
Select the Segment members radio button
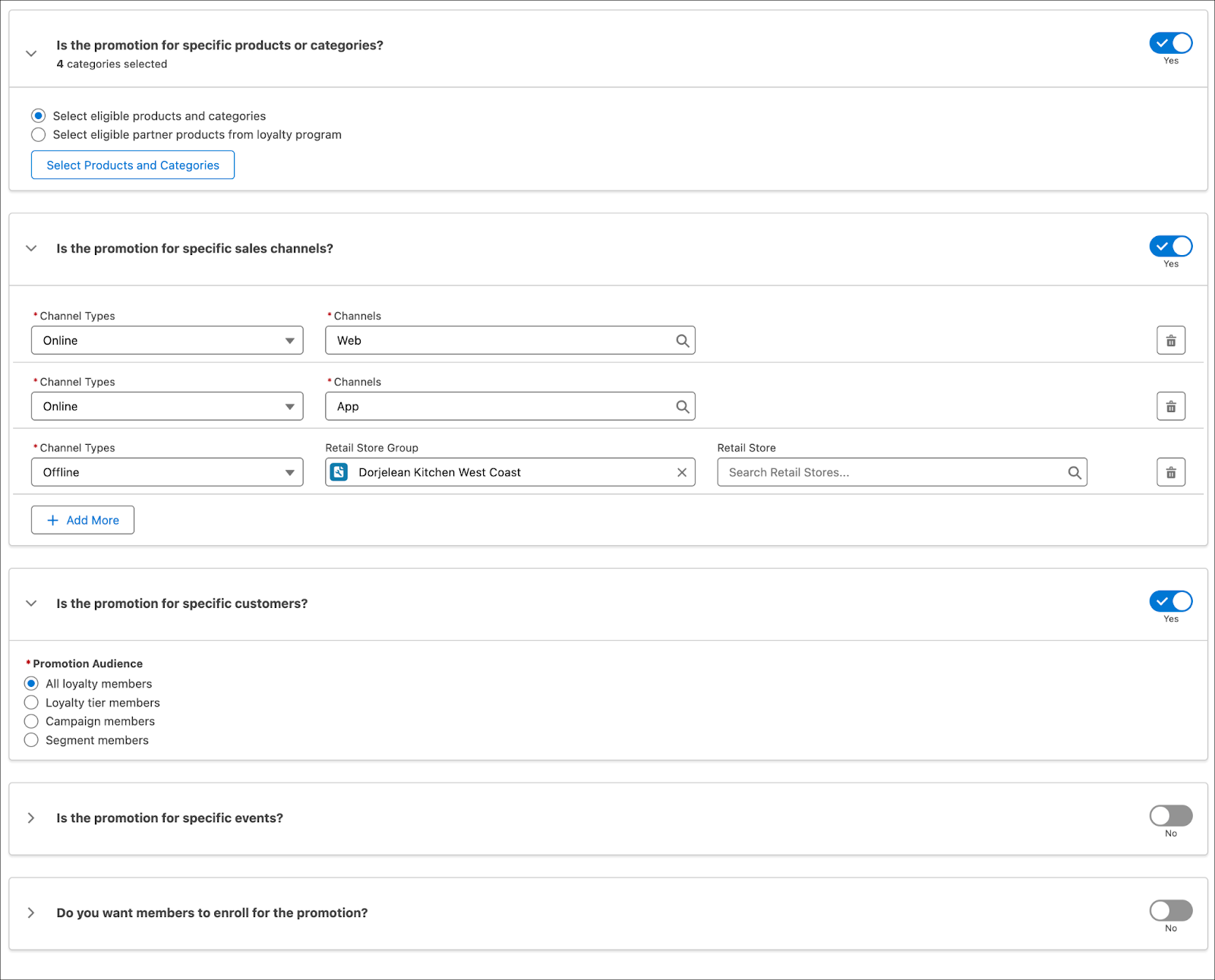coord(31,739)
